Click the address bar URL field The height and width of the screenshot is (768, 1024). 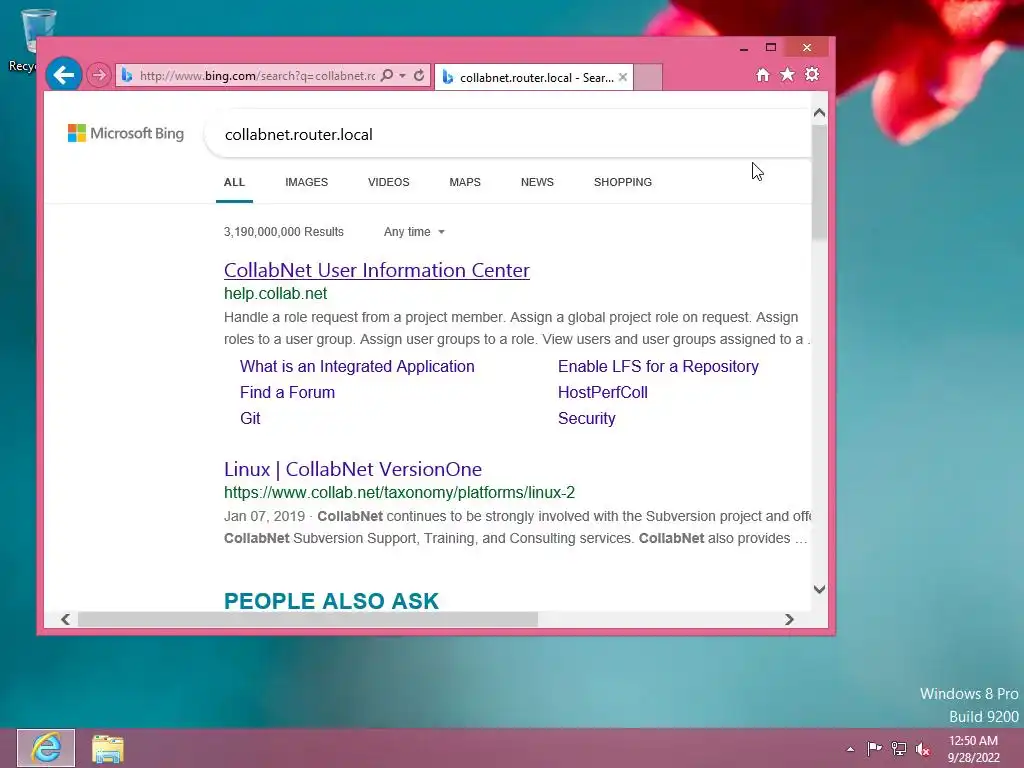point(257,76)
